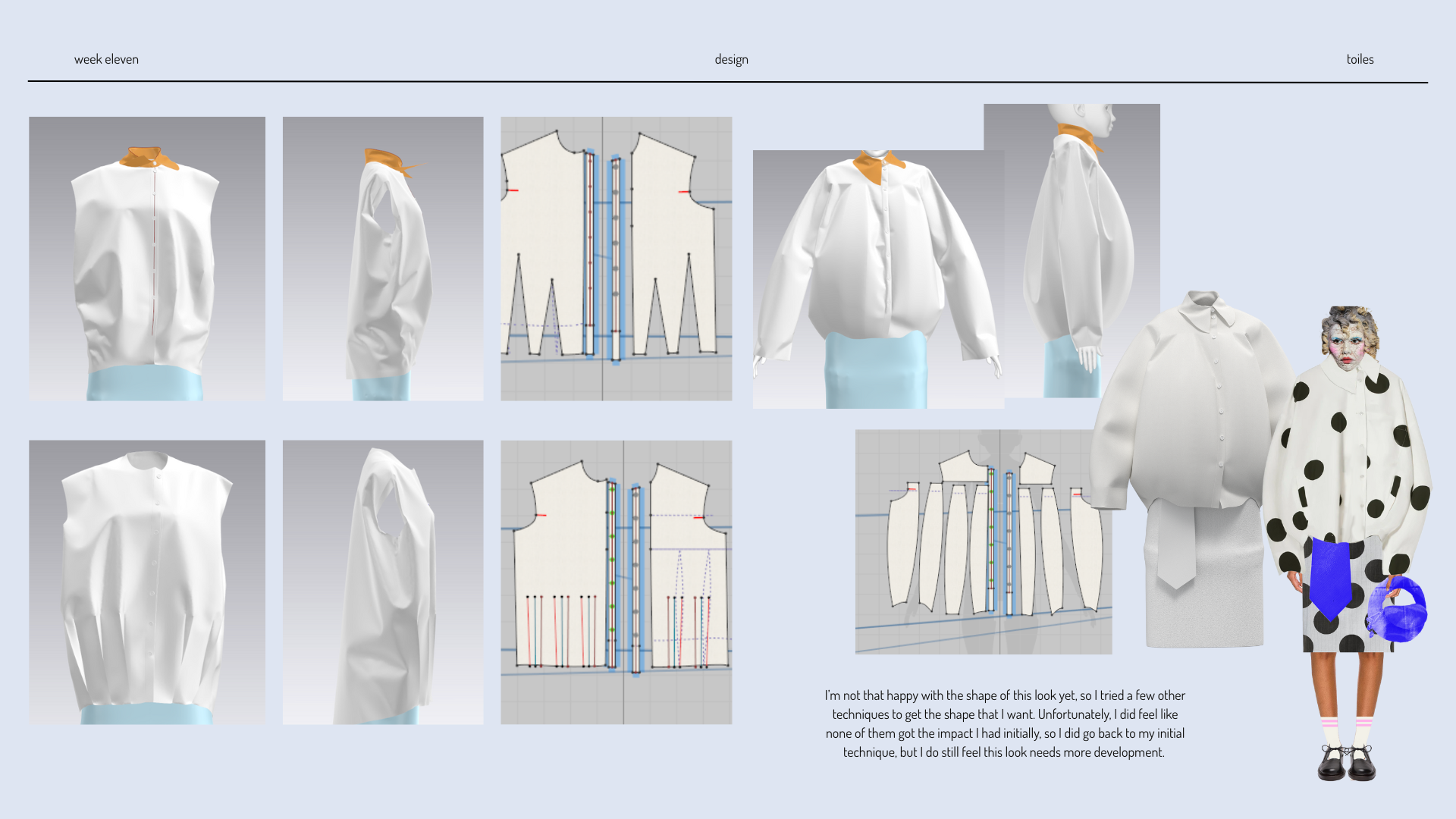Open the side-view orange collar toile image
The height and width of the screenshot is (819, 1456).
(x=382, y=258)
